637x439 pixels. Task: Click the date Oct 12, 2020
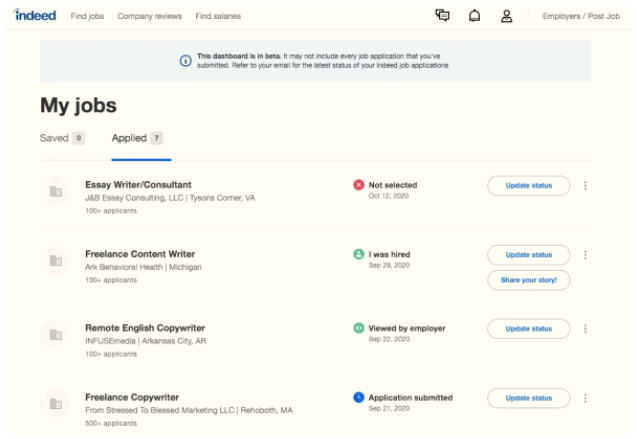coord(388,196)
